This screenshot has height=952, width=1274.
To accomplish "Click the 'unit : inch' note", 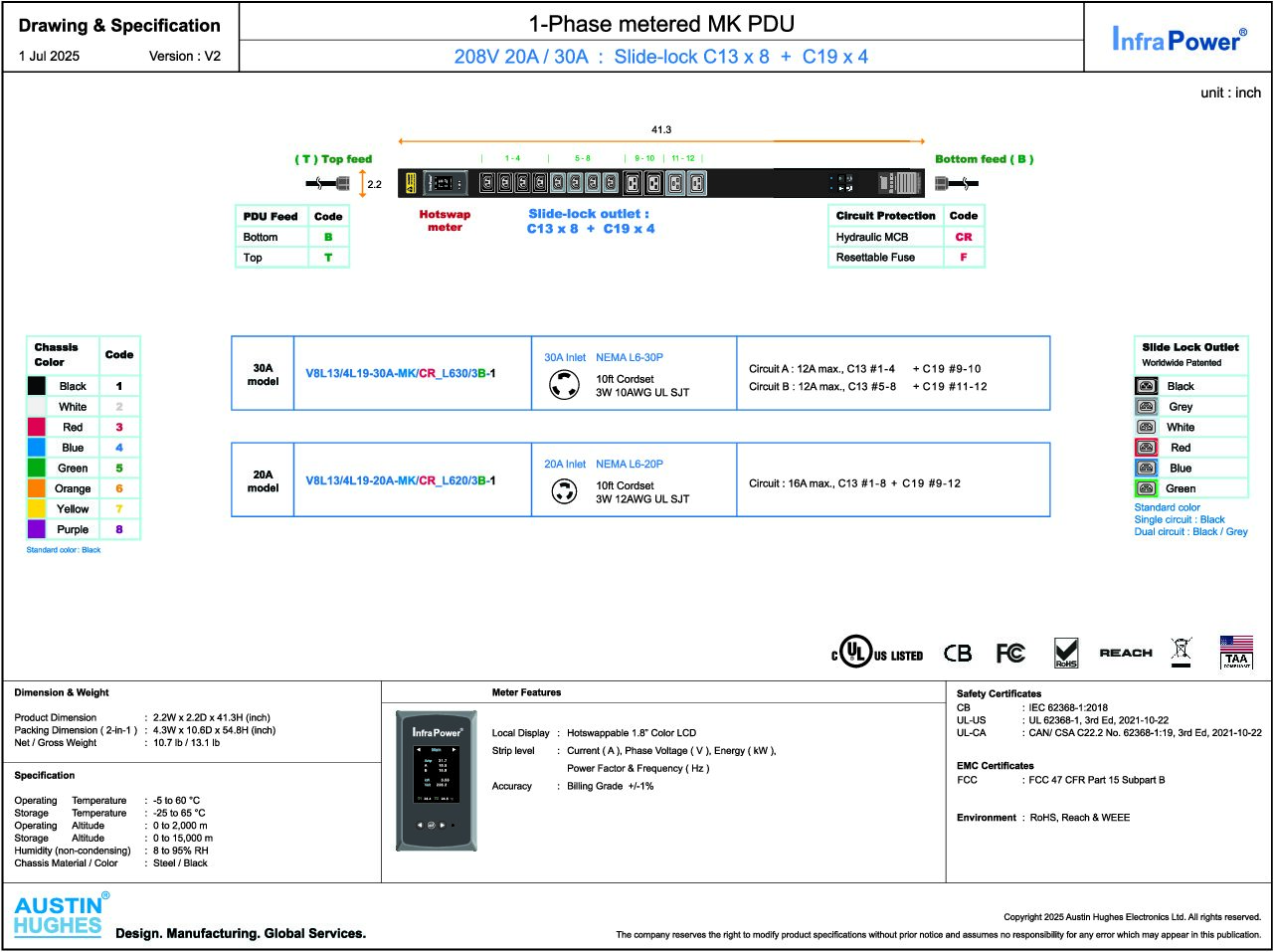I will [1230, 93].
